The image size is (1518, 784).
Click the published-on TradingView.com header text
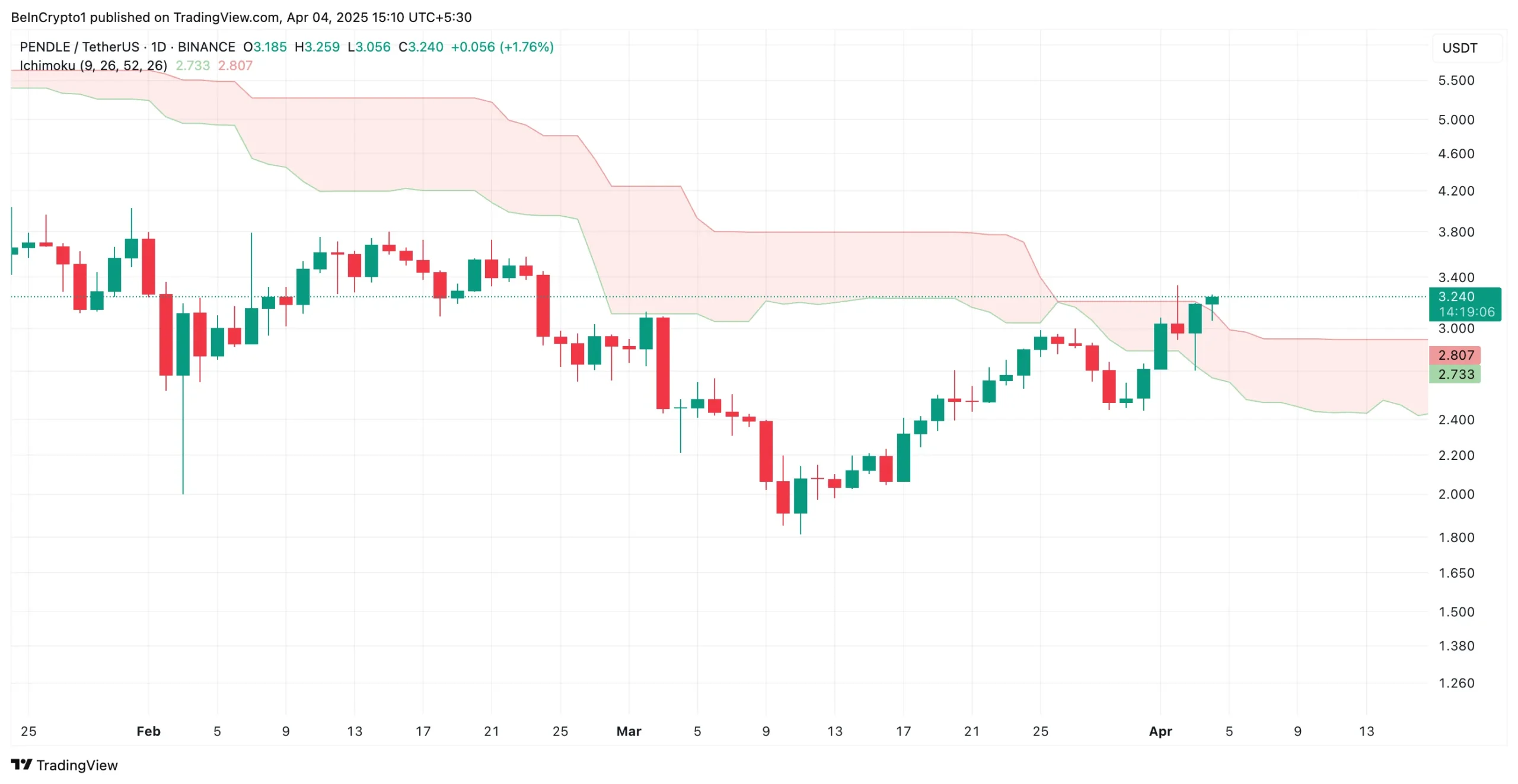(x=241, y=17)
